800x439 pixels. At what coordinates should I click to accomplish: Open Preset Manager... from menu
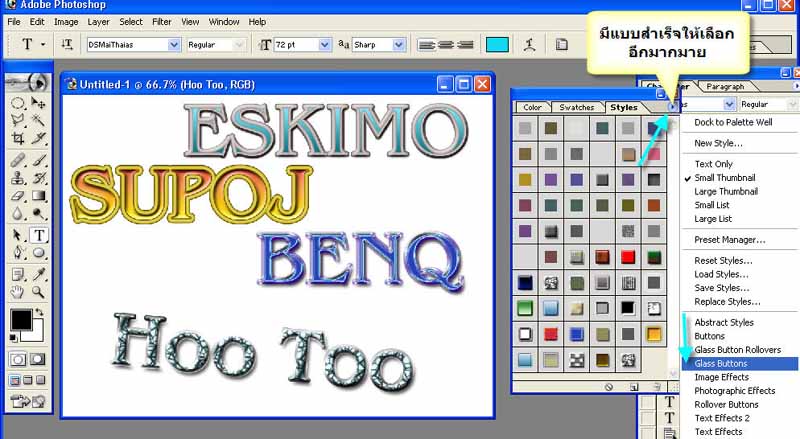click(x=730, y=239)
